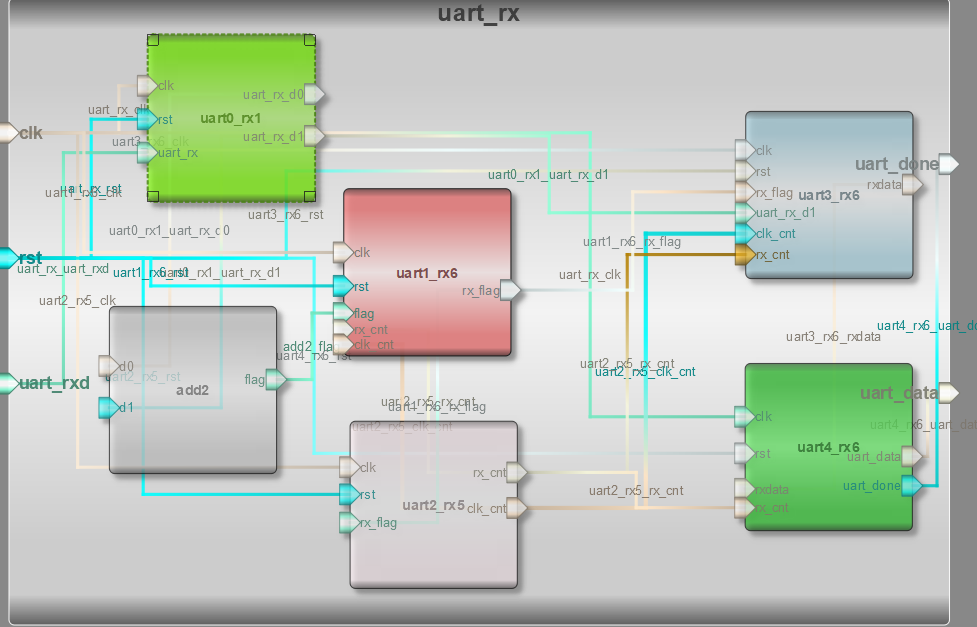
Task: Select the uart_done output pin on uart4_rx6
Action: (909, 485)
